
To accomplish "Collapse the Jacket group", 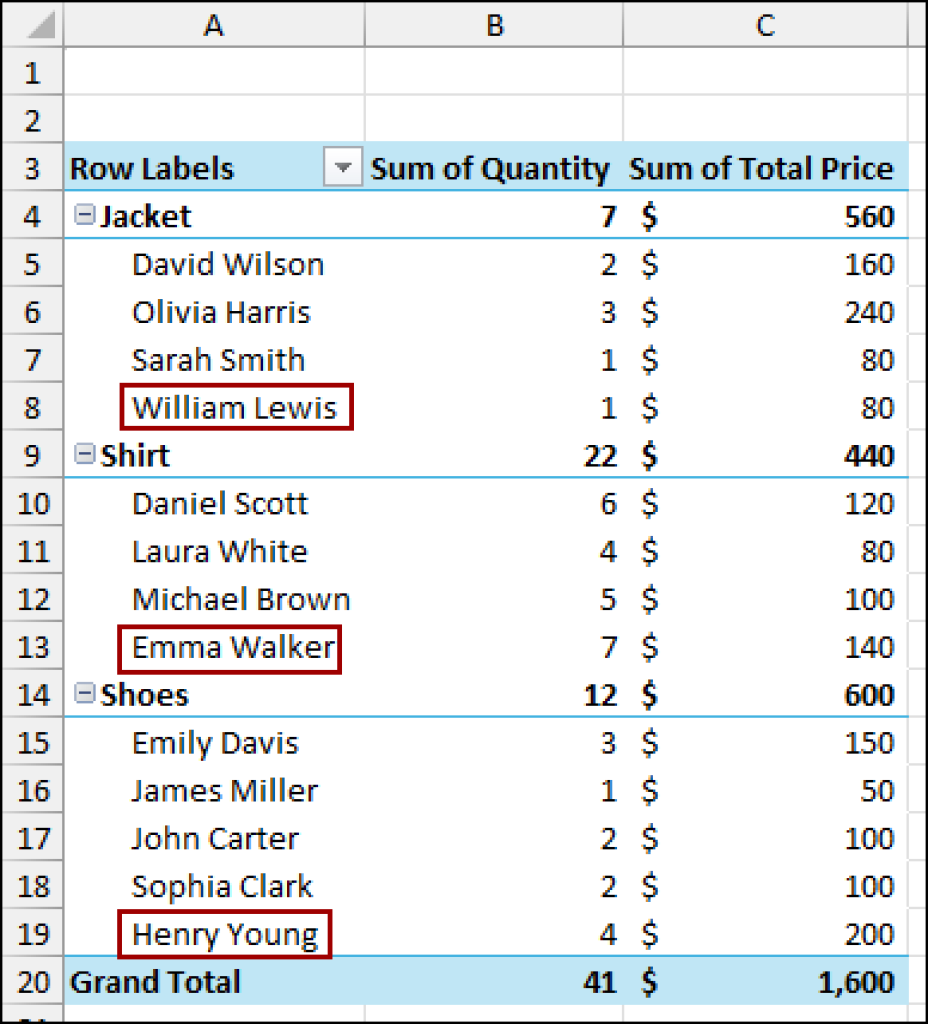I will pos(84,214).
